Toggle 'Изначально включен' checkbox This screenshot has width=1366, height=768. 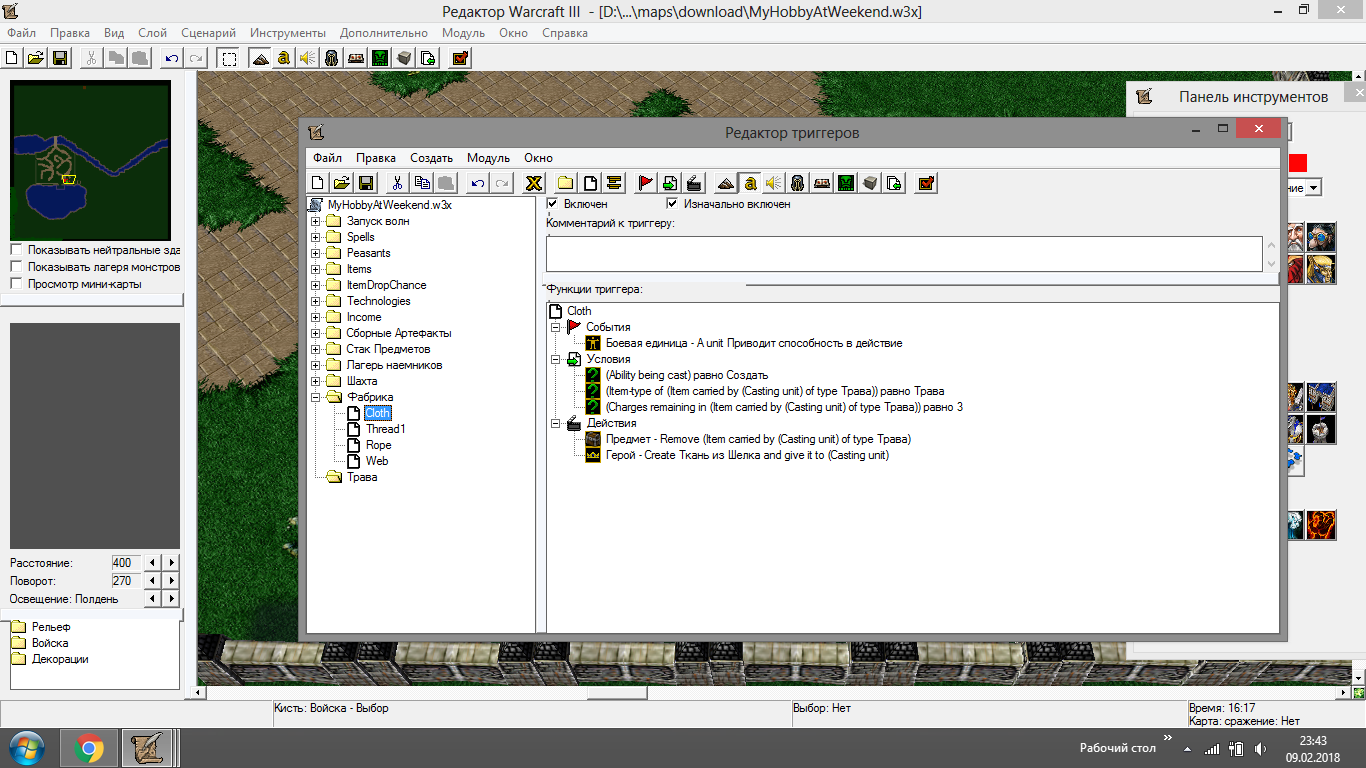tap(672, 204)
